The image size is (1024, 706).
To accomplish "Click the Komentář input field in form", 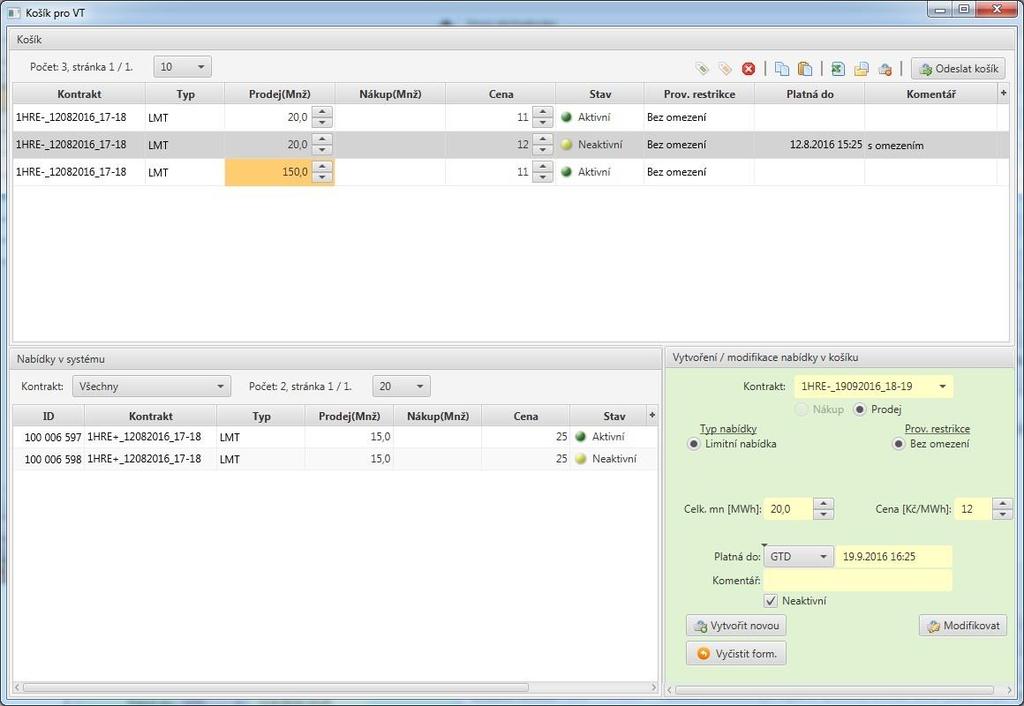I will (857, 581).
